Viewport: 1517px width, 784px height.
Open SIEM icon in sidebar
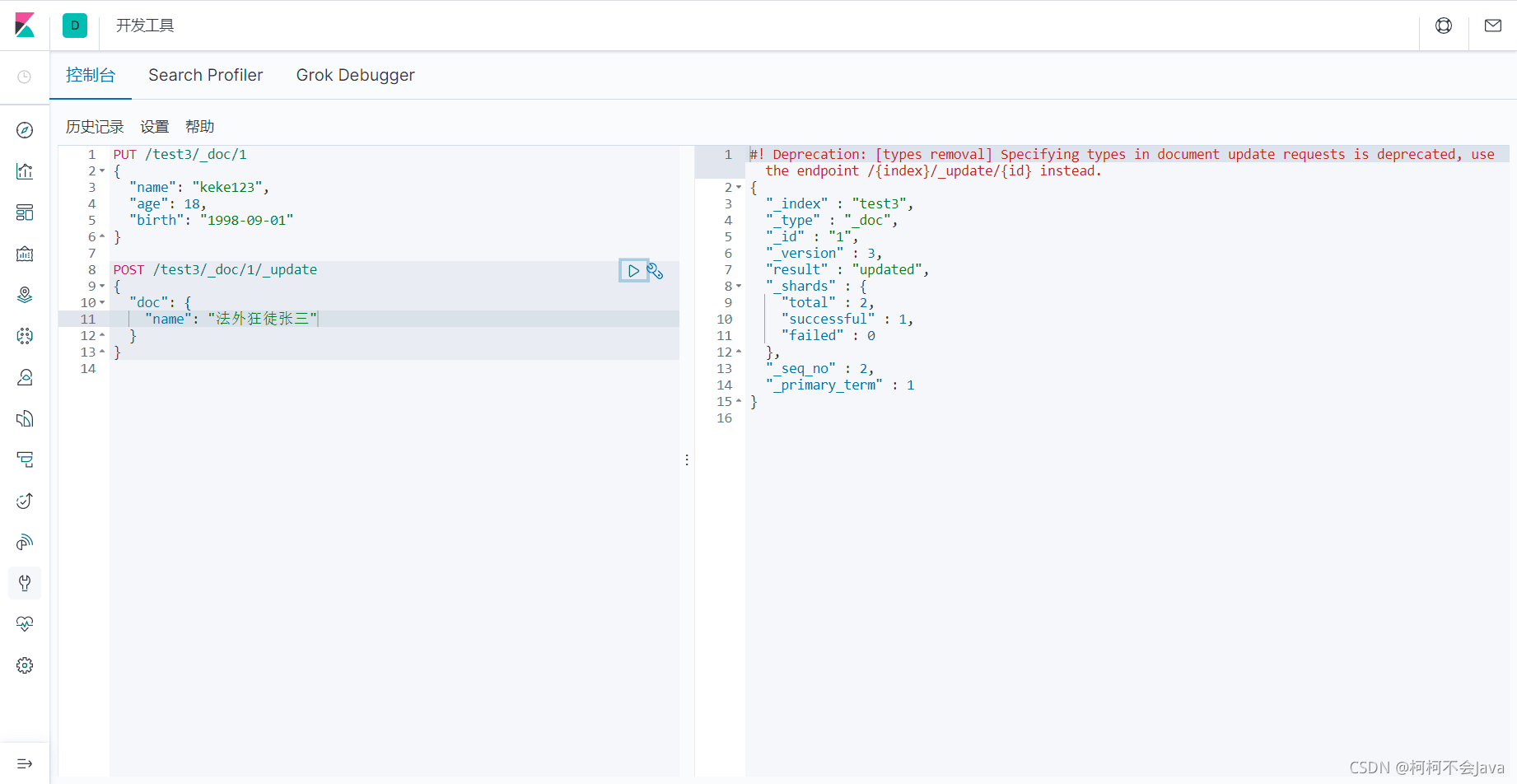[25, 542]
